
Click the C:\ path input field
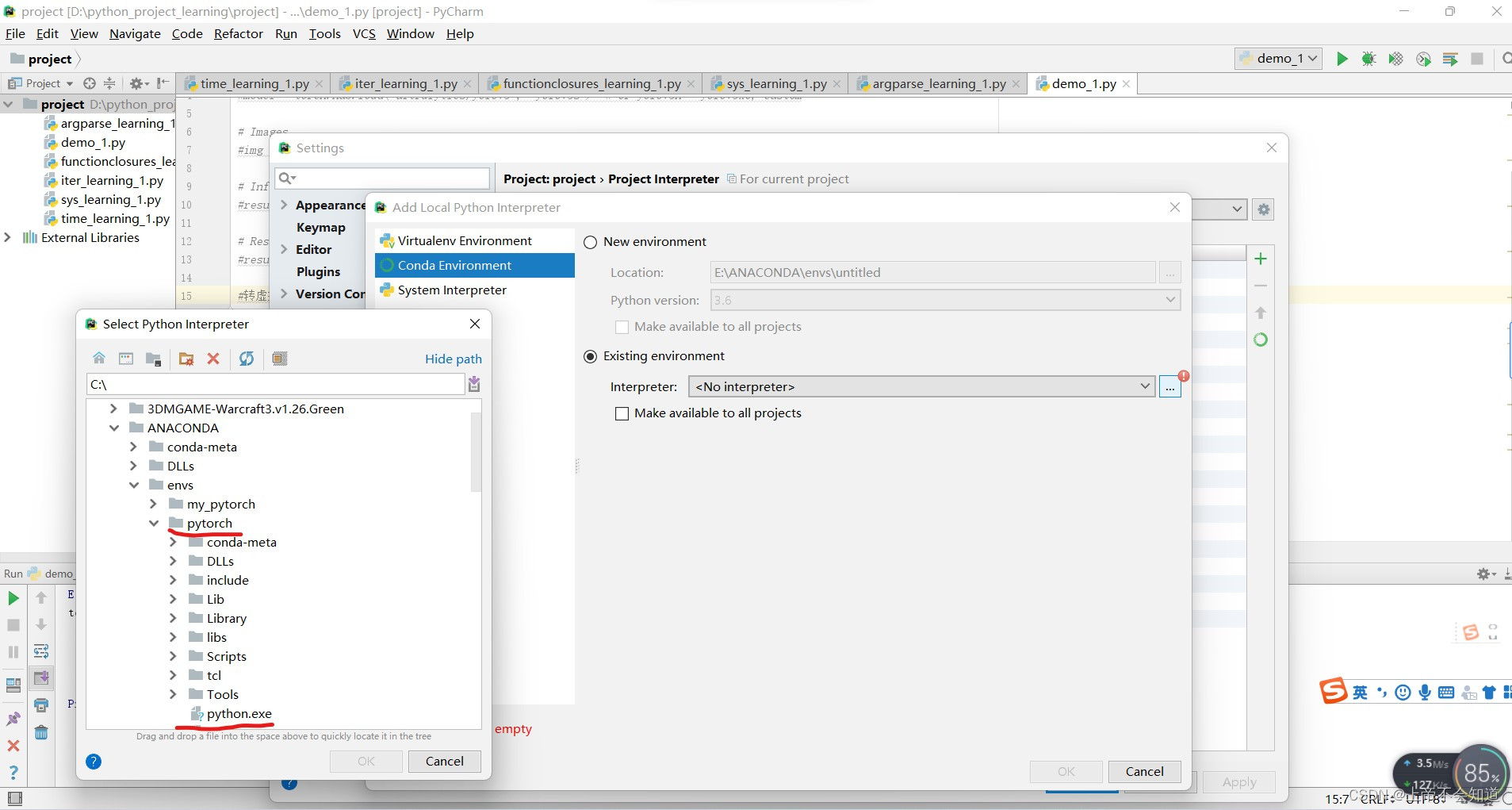pos(275,385)
